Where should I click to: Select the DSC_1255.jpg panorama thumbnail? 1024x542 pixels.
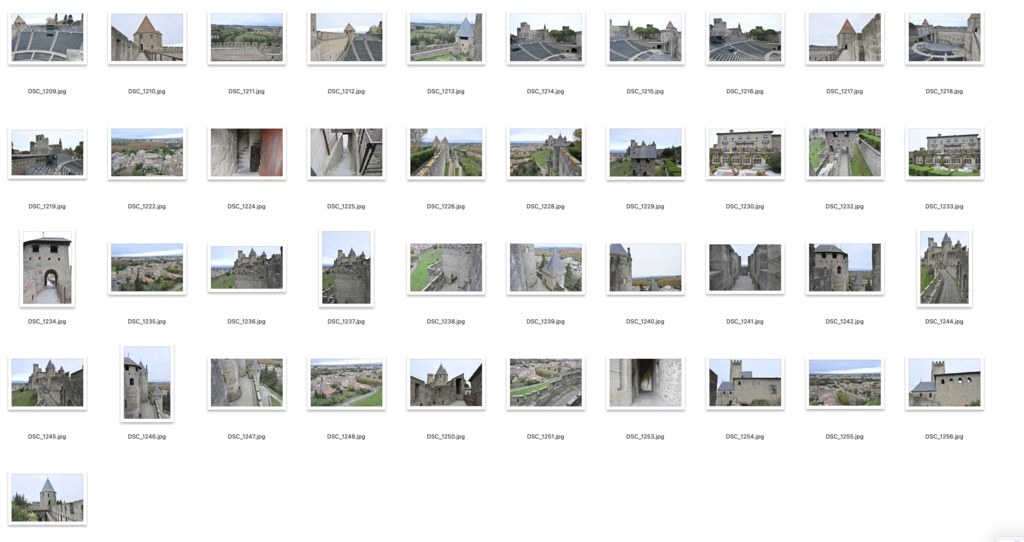(844, 383)
